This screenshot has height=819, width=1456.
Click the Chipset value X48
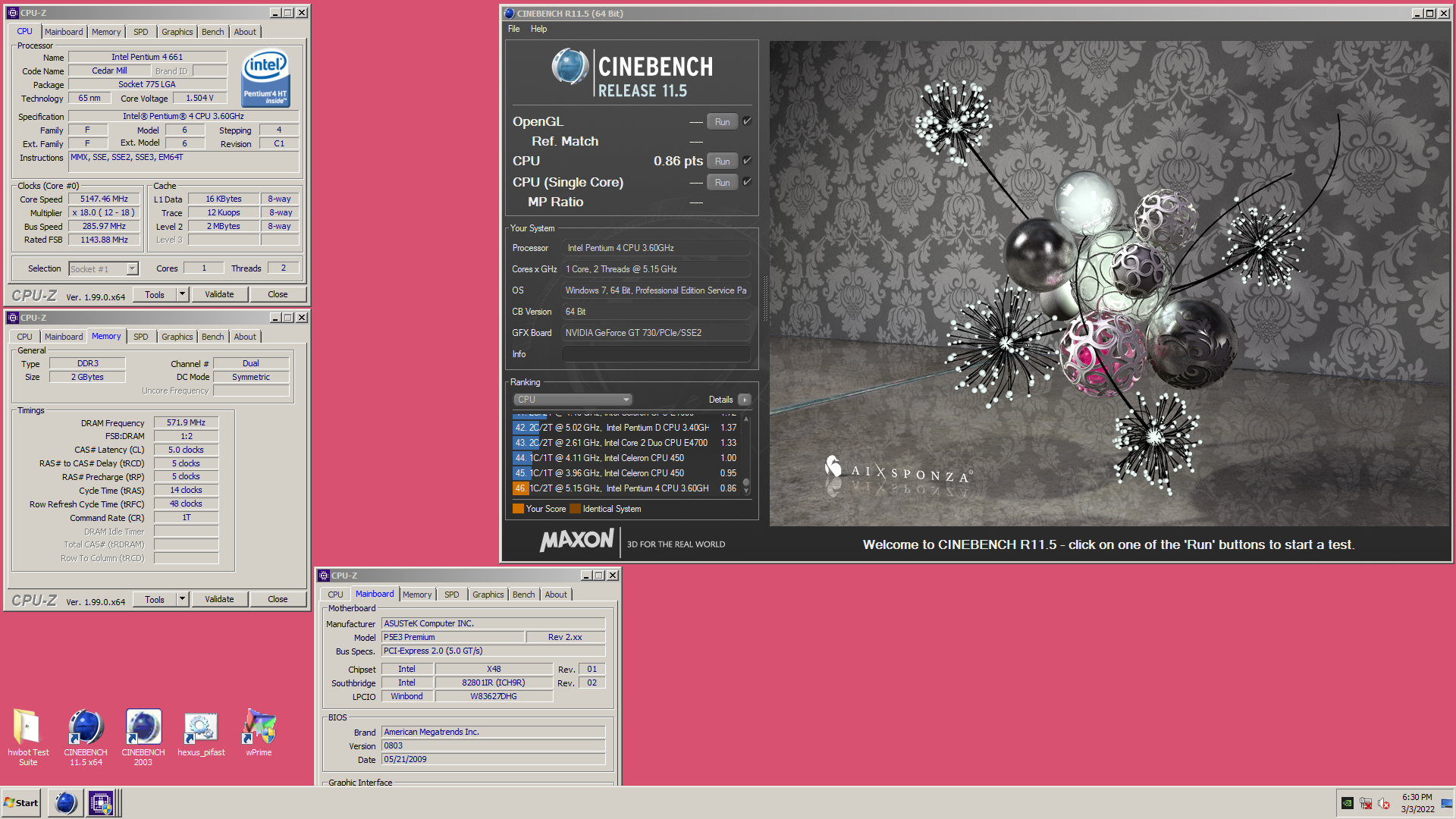[494, 669]
